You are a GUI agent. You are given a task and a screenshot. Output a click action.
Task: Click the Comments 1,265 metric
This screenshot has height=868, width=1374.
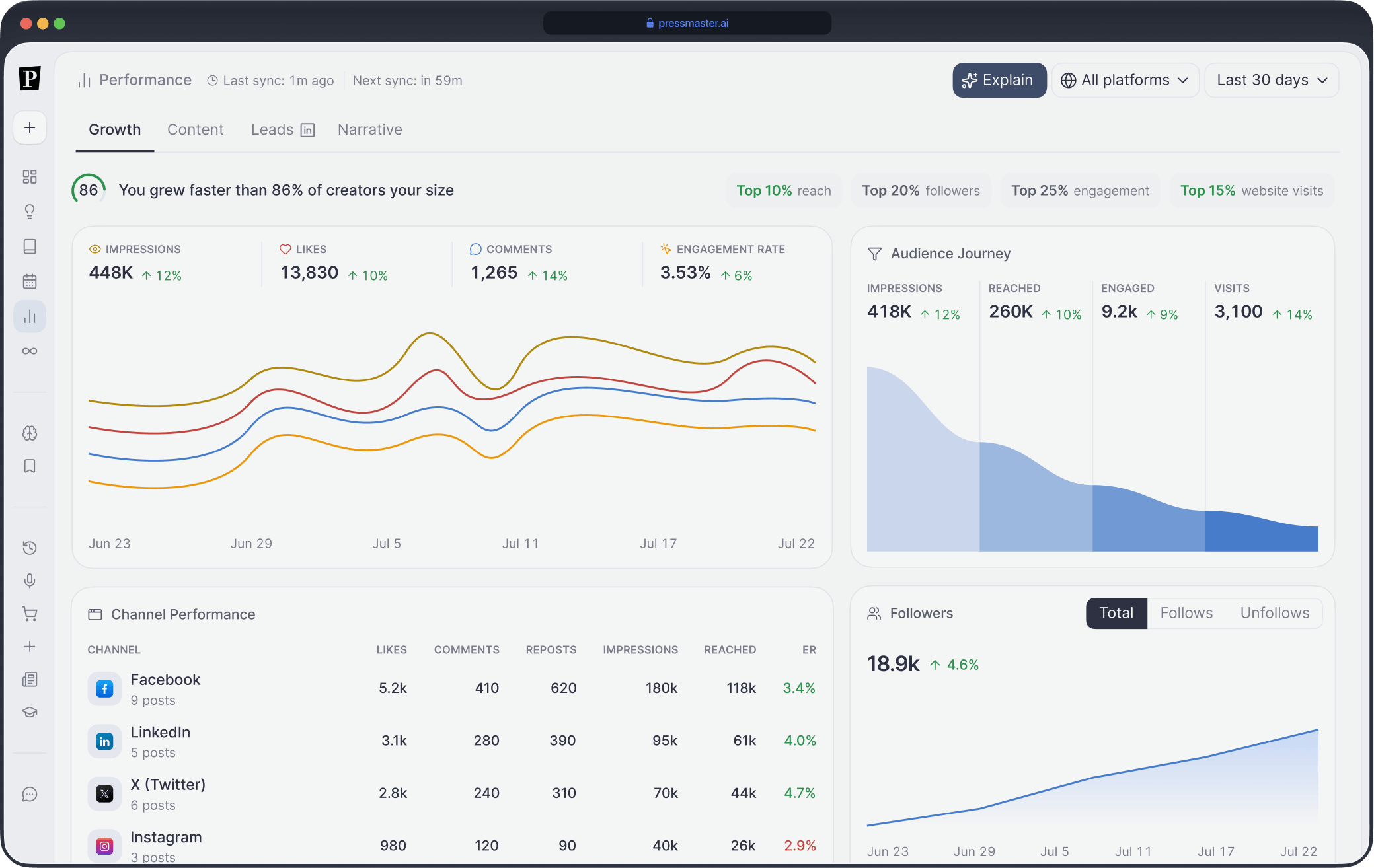pos(519,264)
